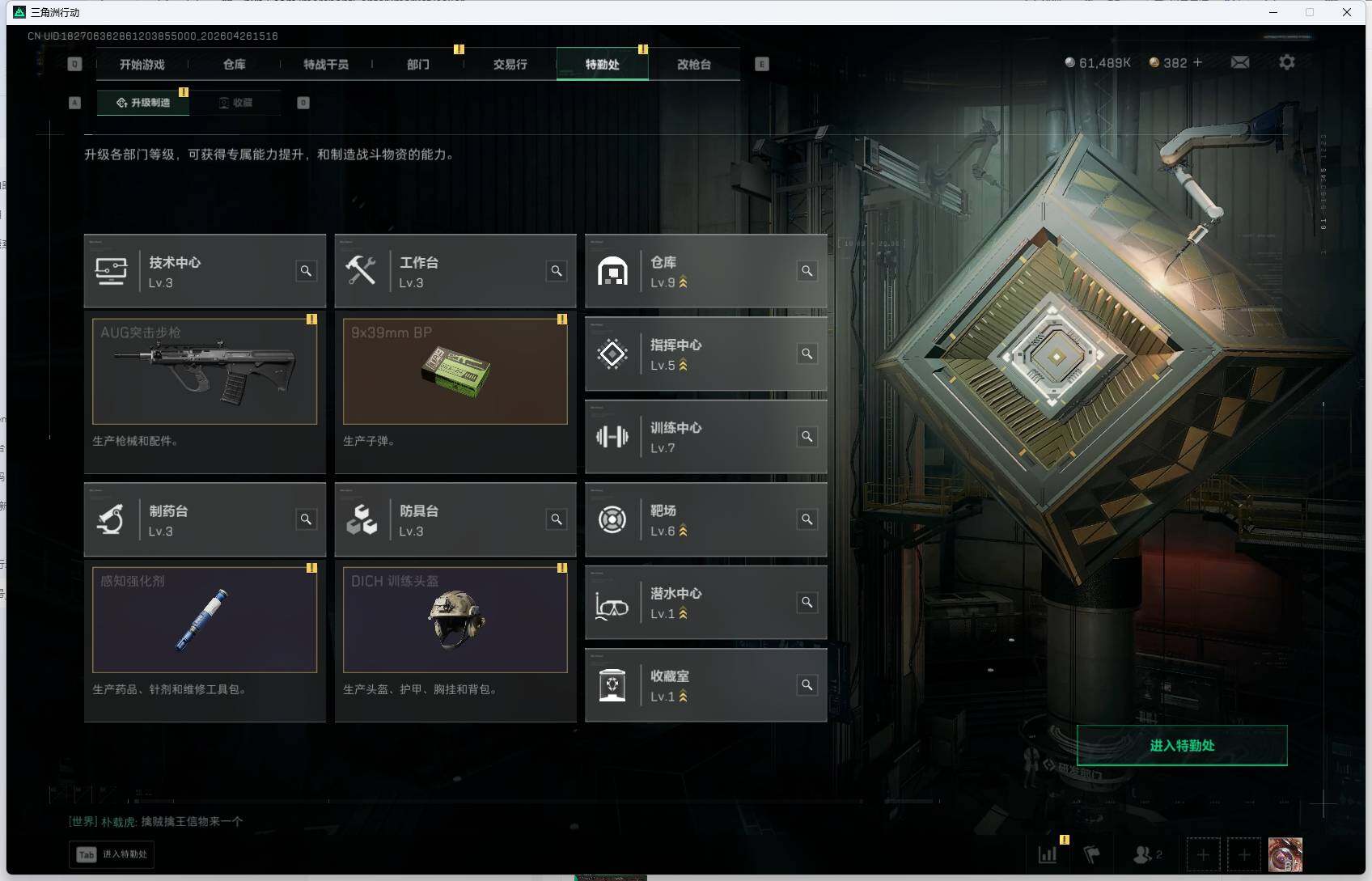
Task: Open the friends icon showing 2
Action: pos(1147,854)
